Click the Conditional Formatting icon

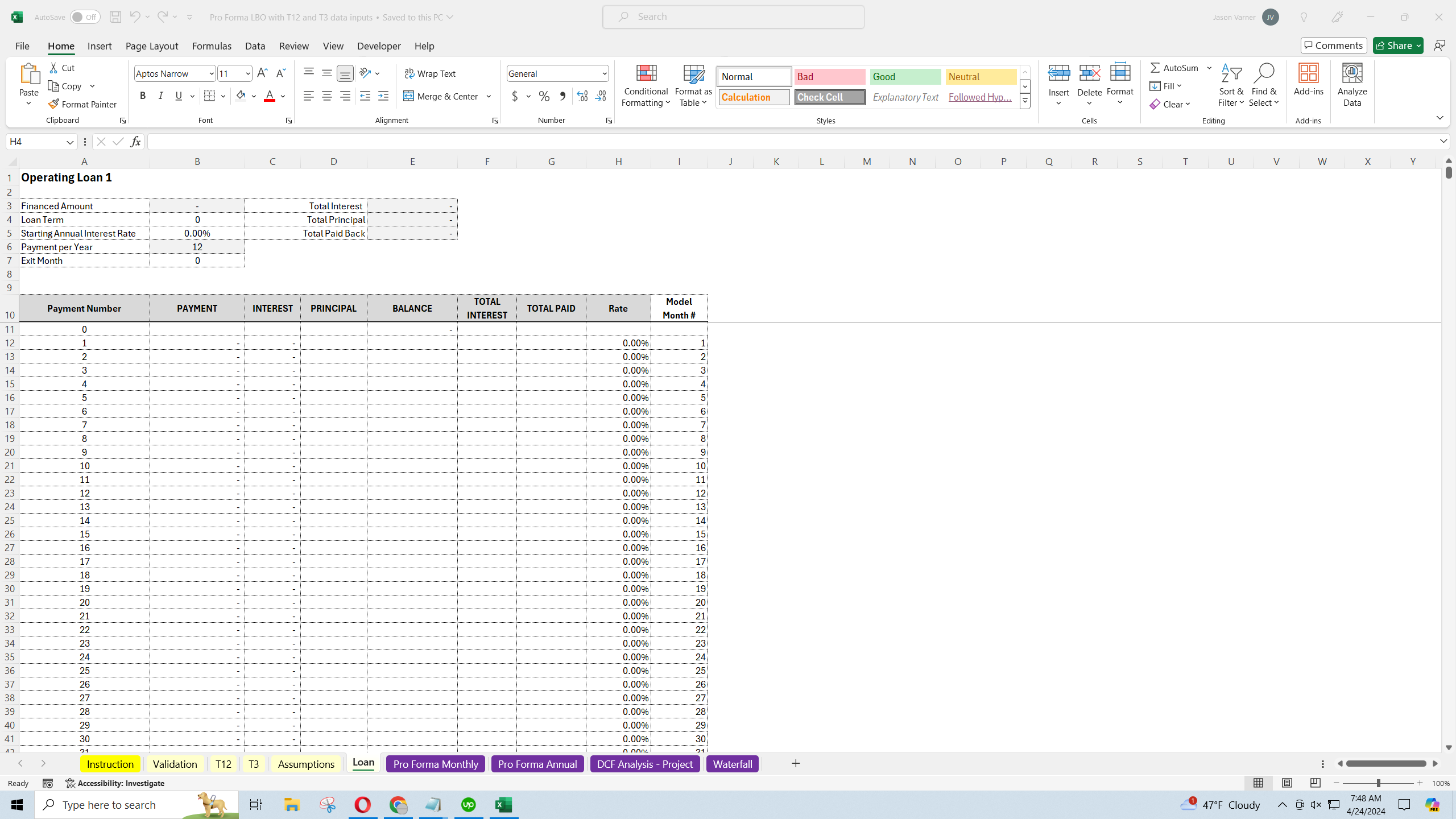646,74
